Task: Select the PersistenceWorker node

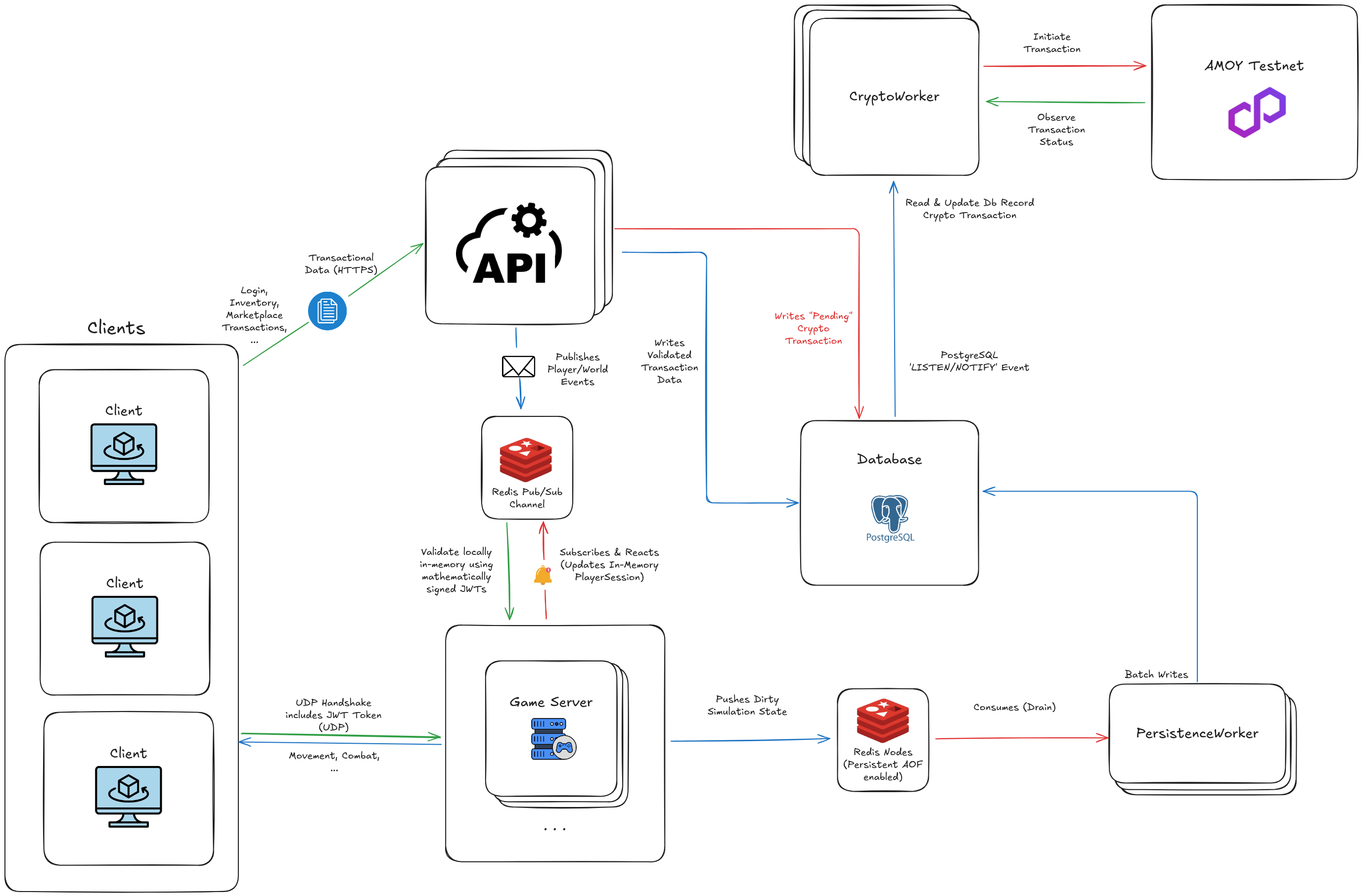Action: click(1197, 733)
